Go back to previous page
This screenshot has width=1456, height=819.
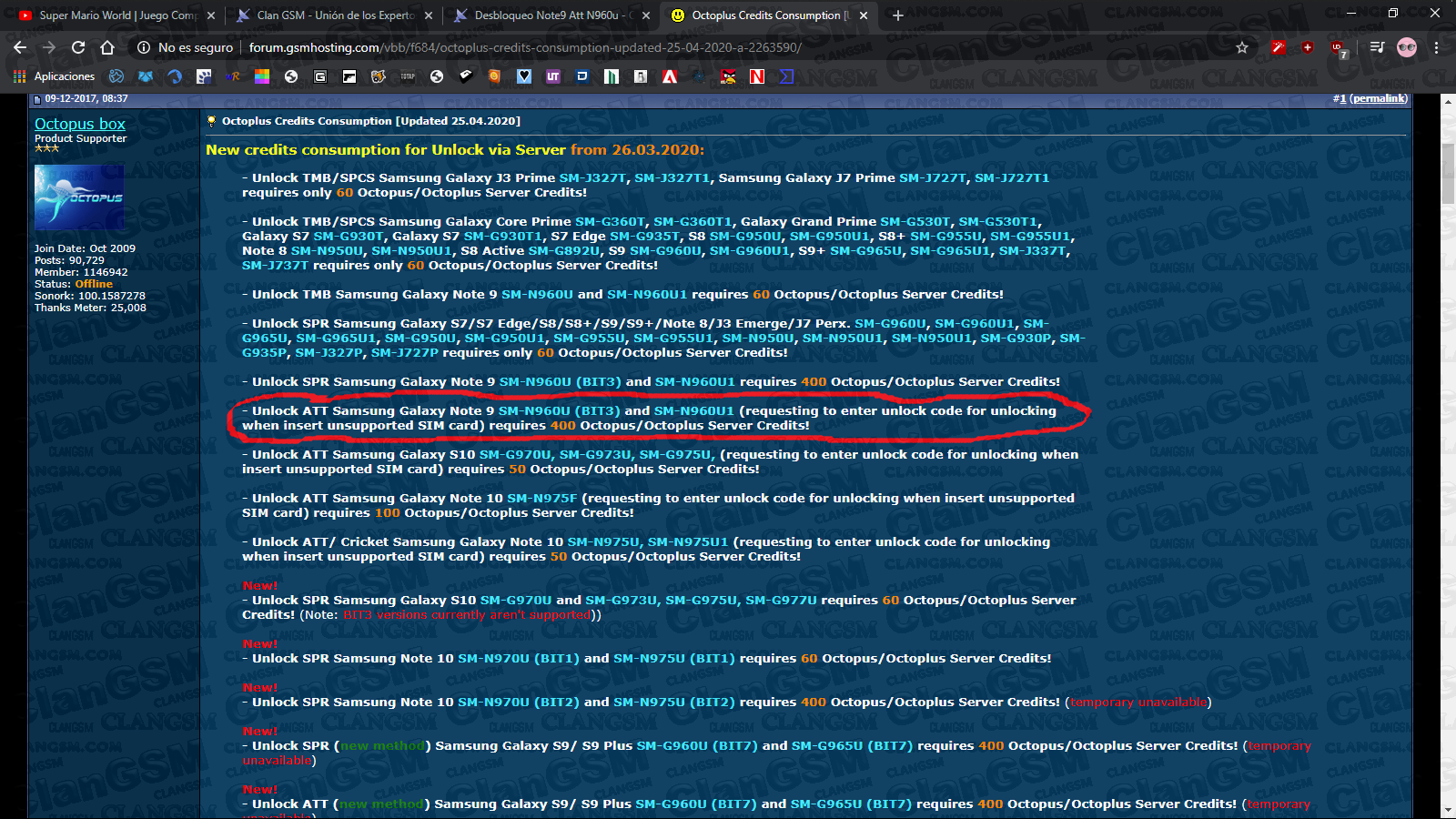point(20,47)
